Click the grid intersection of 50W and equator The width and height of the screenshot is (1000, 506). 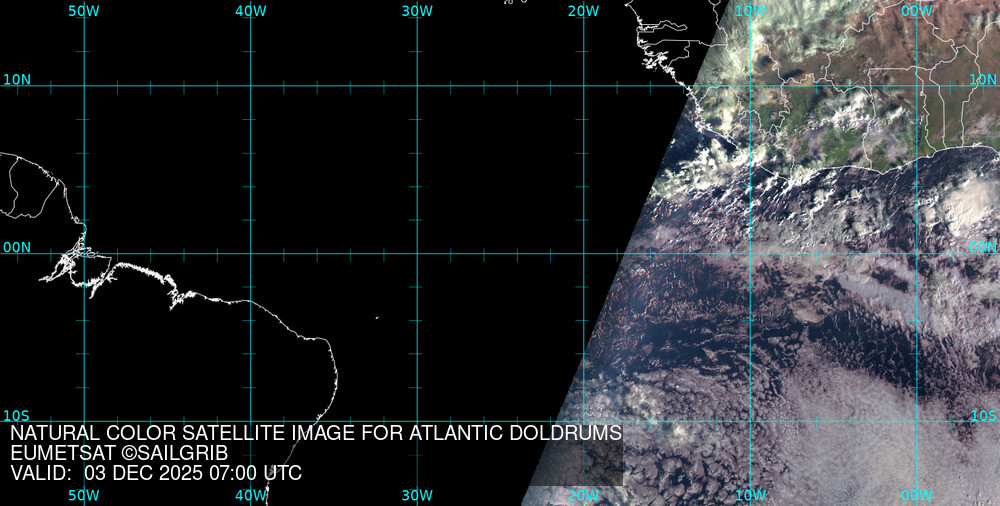[x=84, y=253]
